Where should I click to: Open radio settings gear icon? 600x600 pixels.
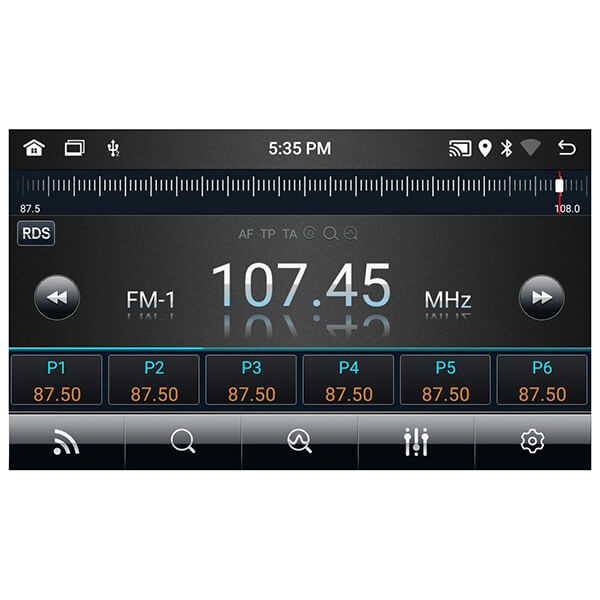pos(533,442)
